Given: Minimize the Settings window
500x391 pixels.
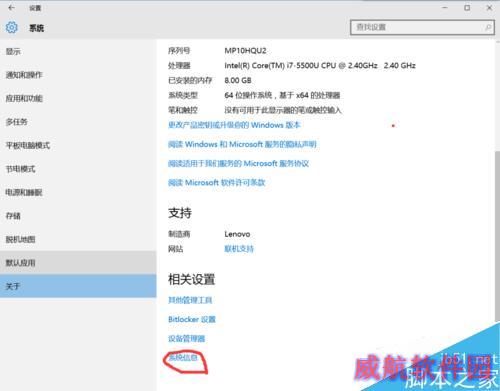Looking at the screenshot, I should [445, 7].
